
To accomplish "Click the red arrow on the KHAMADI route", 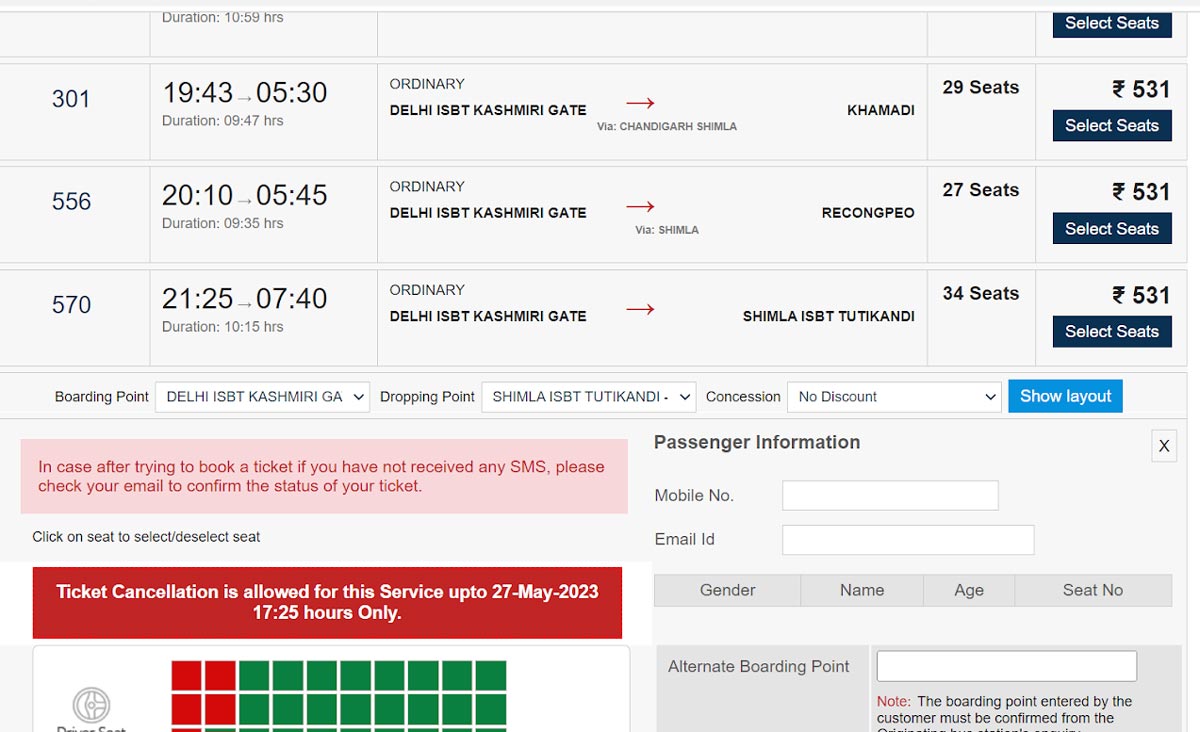I will pyautogui.click(x=640, y=103).
